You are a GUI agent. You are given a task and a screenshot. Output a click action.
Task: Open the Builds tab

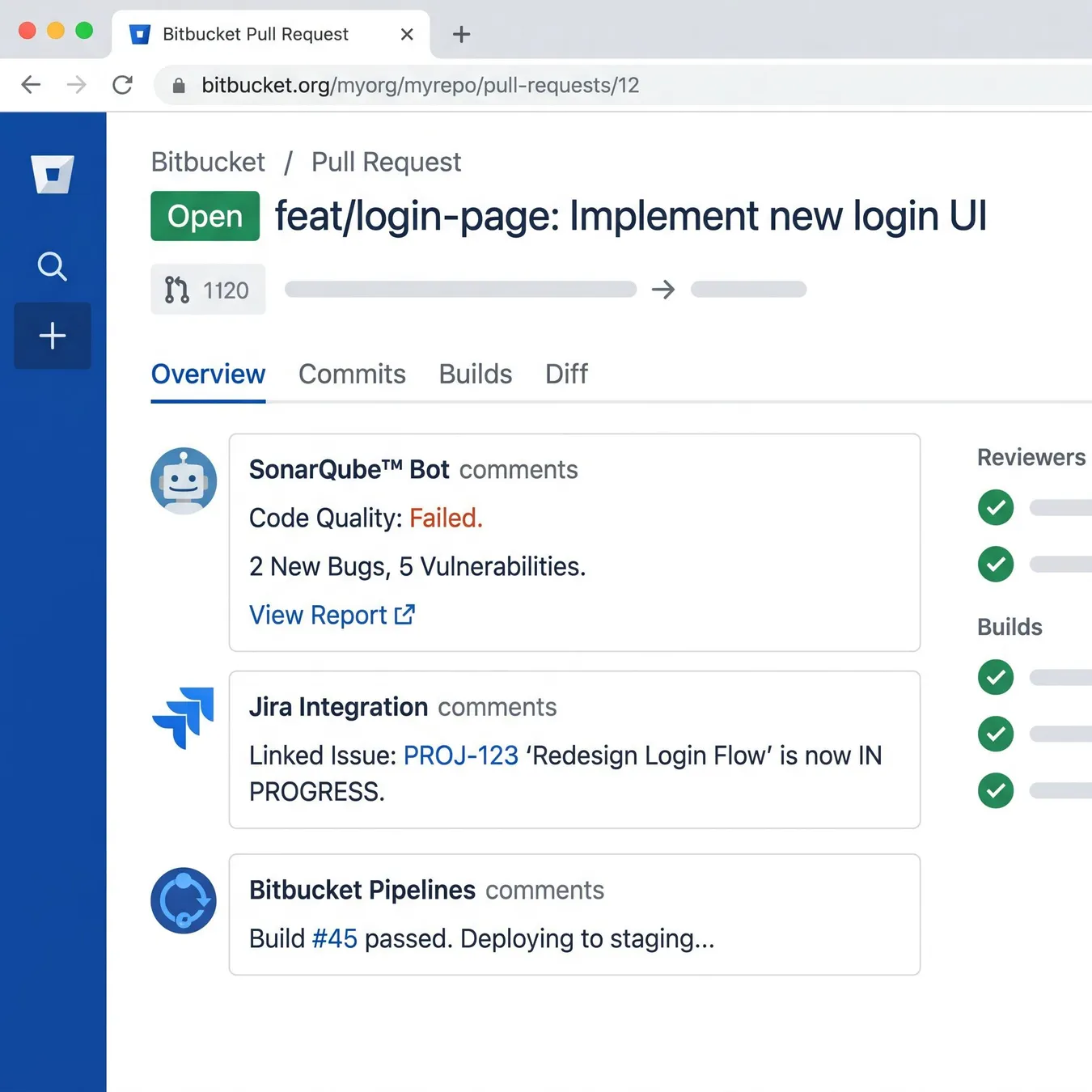pos(476,375)
